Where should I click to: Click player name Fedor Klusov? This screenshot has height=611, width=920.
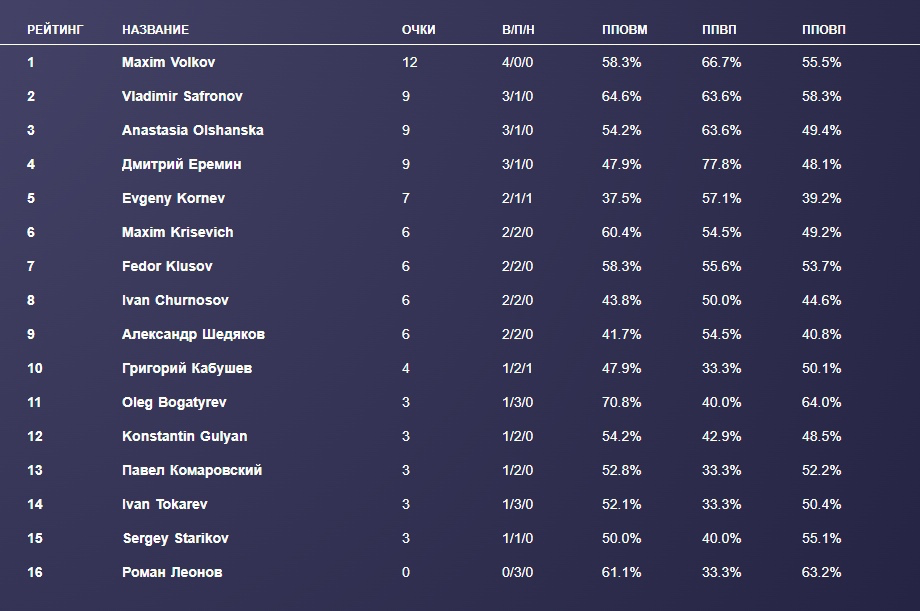167,266
